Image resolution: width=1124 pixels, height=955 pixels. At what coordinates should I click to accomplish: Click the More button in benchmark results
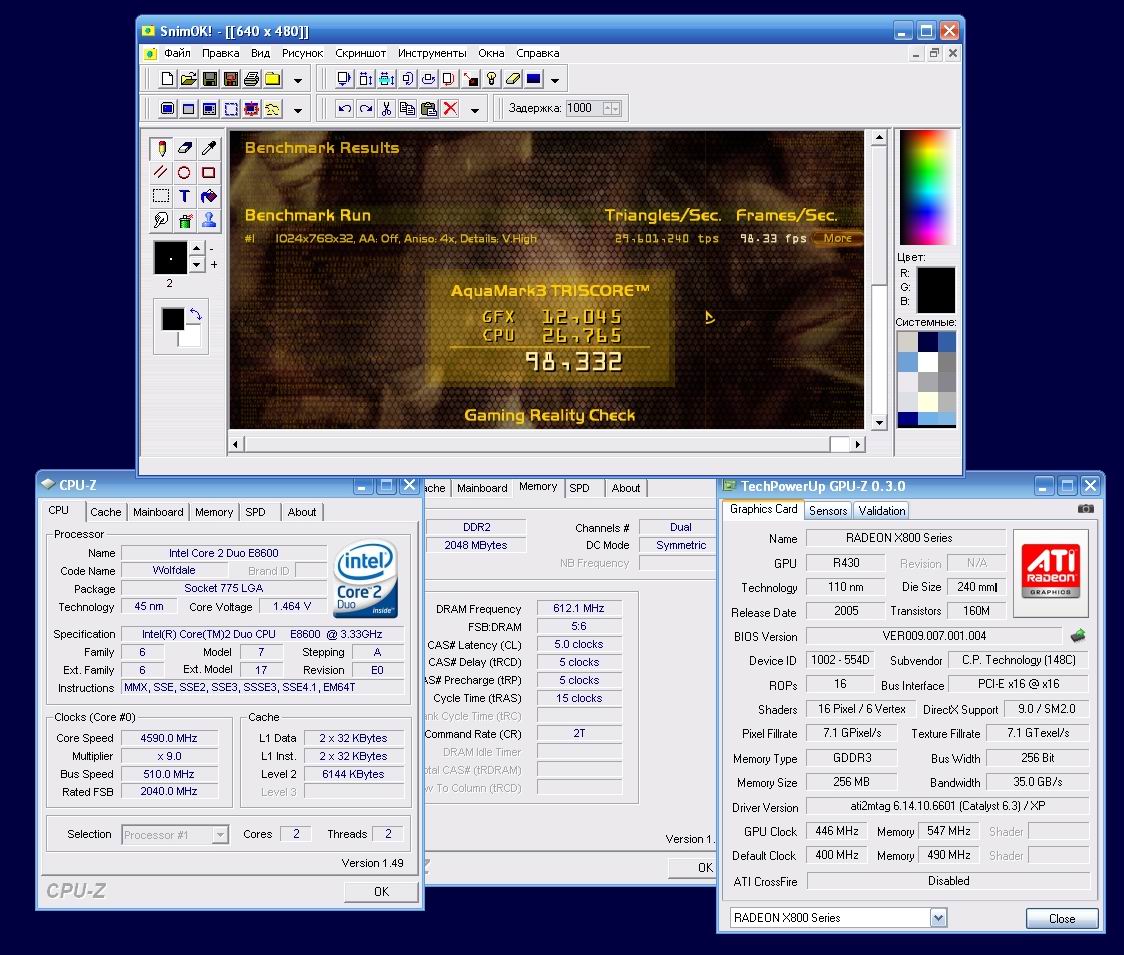pyautogui.click(x=837, y=238)
